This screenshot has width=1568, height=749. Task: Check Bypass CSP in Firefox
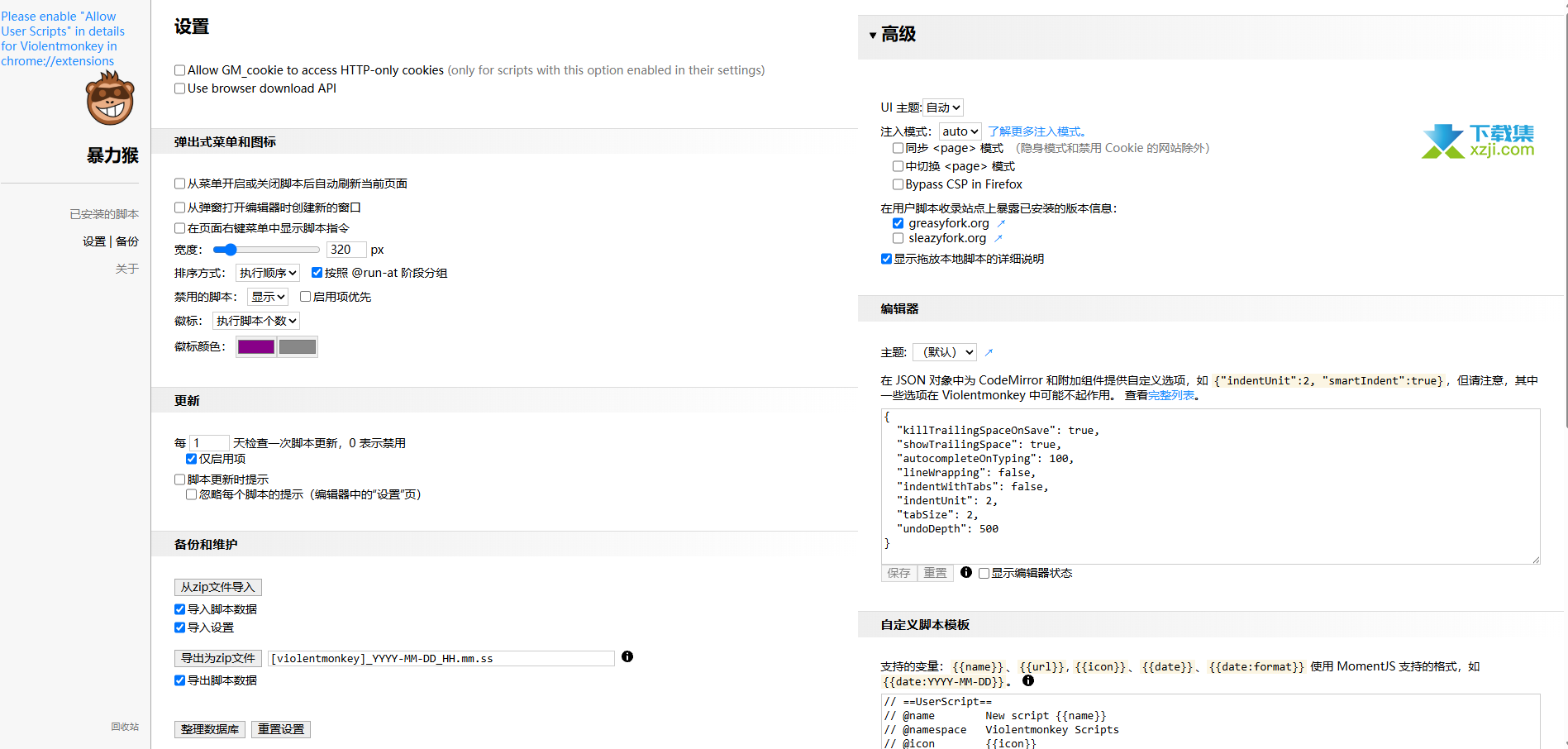click(898, 184)
